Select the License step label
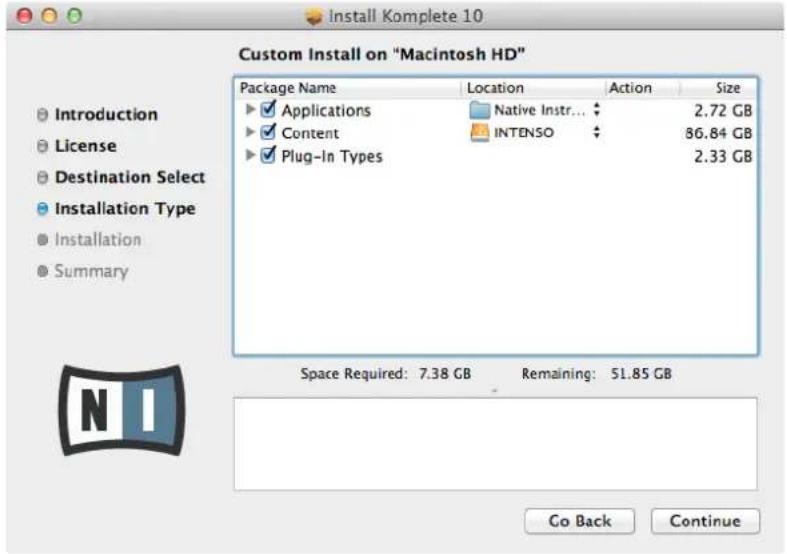 pos(85,146)
